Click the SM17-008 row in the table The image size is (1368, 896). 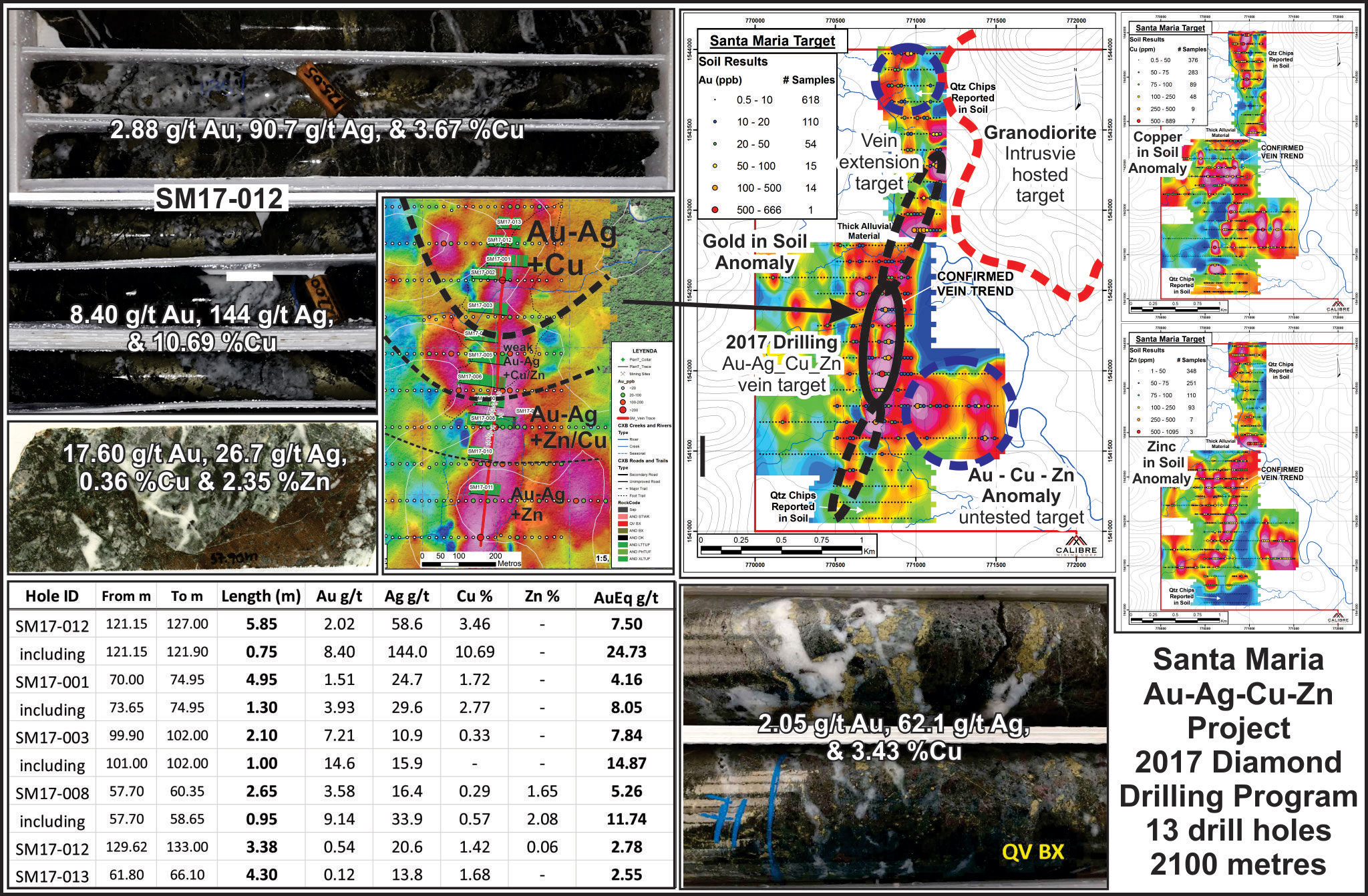click(x=340, y=791)
